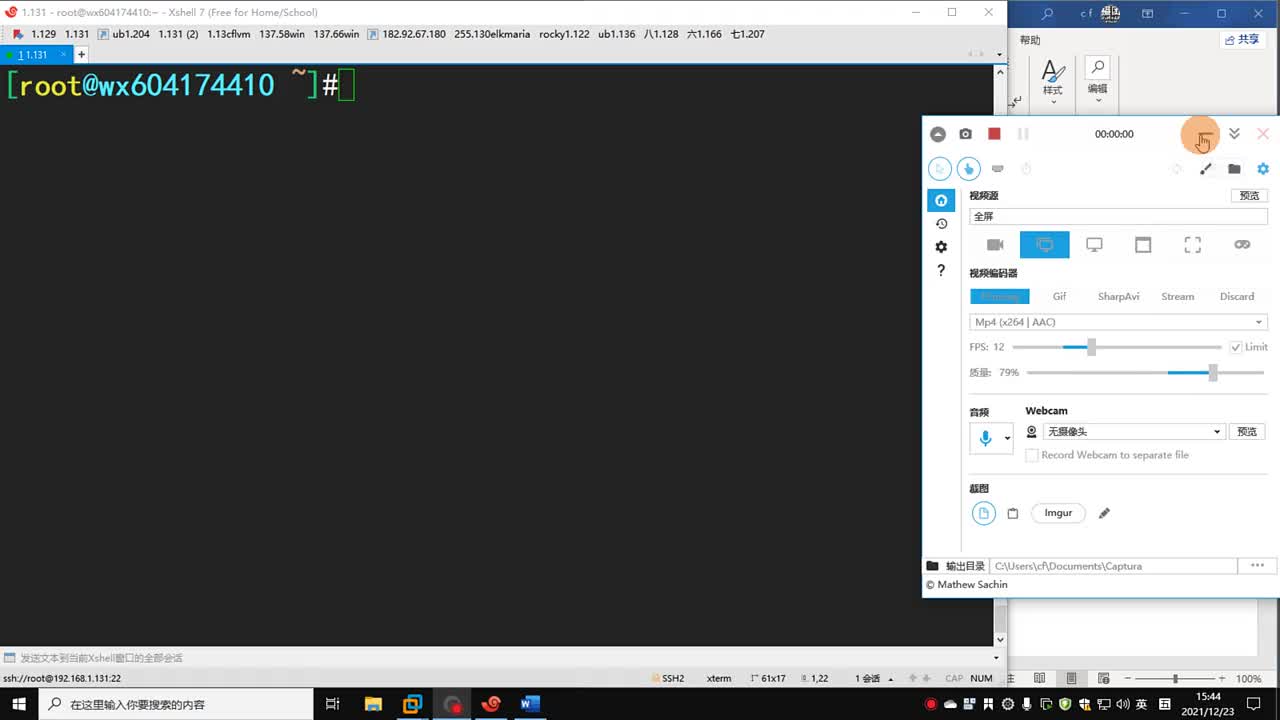Take a screenshot with Captura's camera icon
The height and width of the screenshot is (720, 1280).
click(x=965, y=134)
